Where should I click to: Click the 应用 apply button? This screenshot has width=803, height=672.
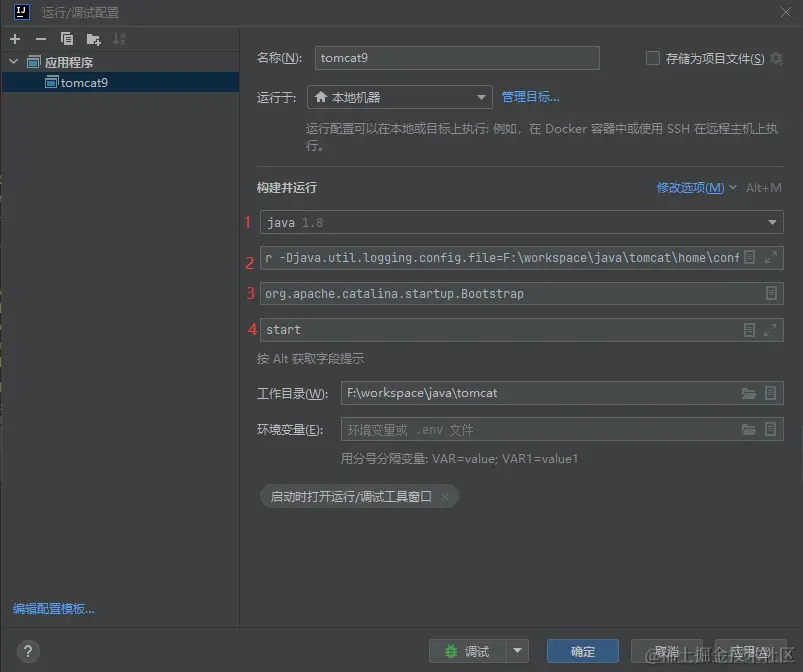[751, 651]
